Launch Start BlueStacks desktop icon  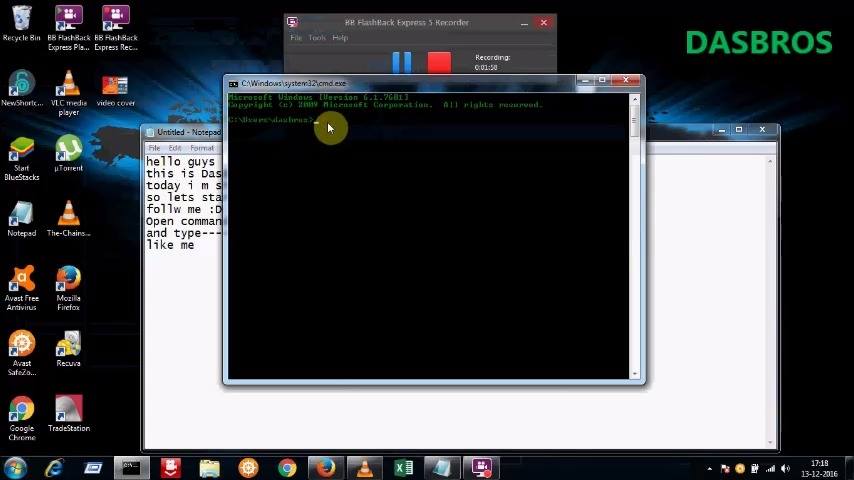(x=22, y=158)
